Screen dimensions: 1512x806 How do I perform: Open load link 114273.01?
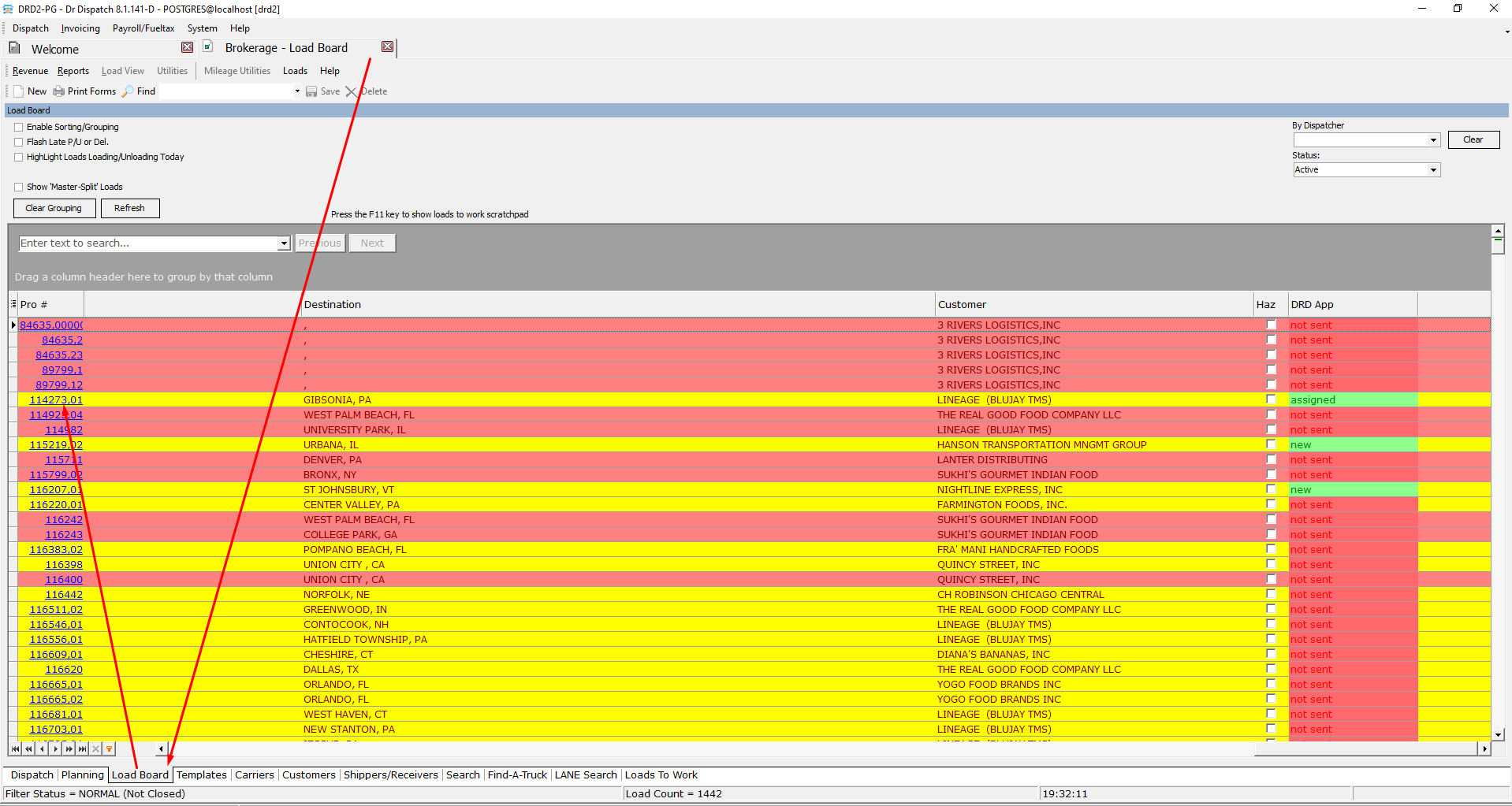[56, 400]
